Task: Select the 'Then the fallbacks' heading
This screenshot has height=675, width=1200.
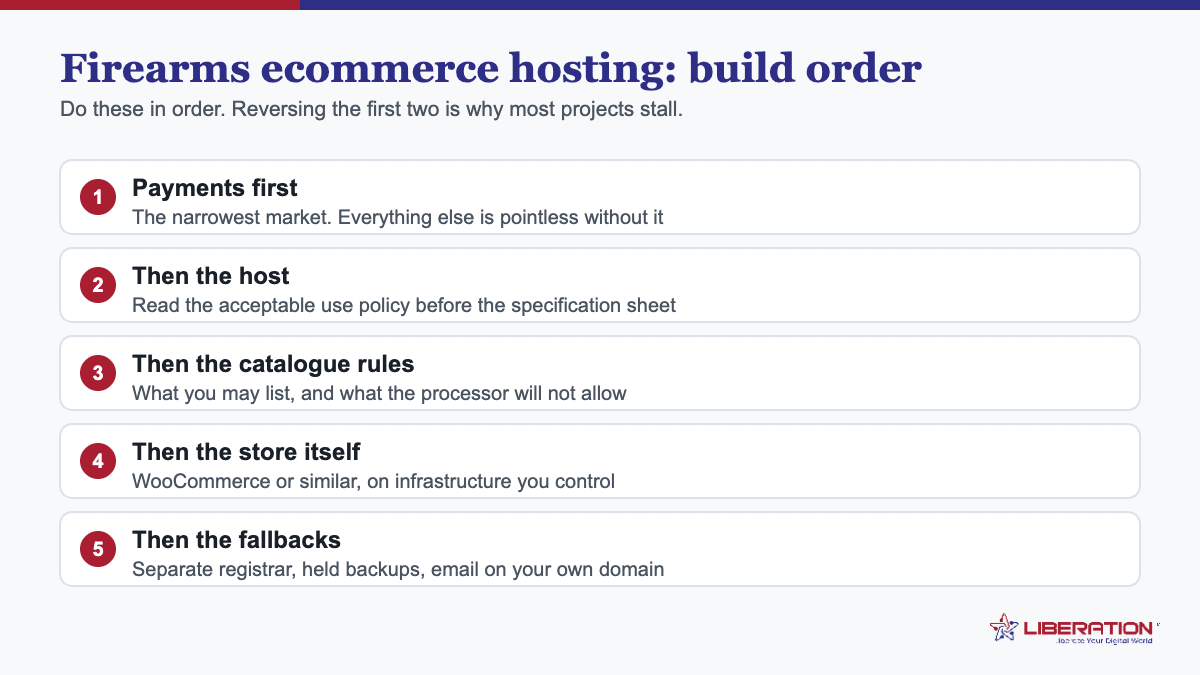Action: (236, 540)
